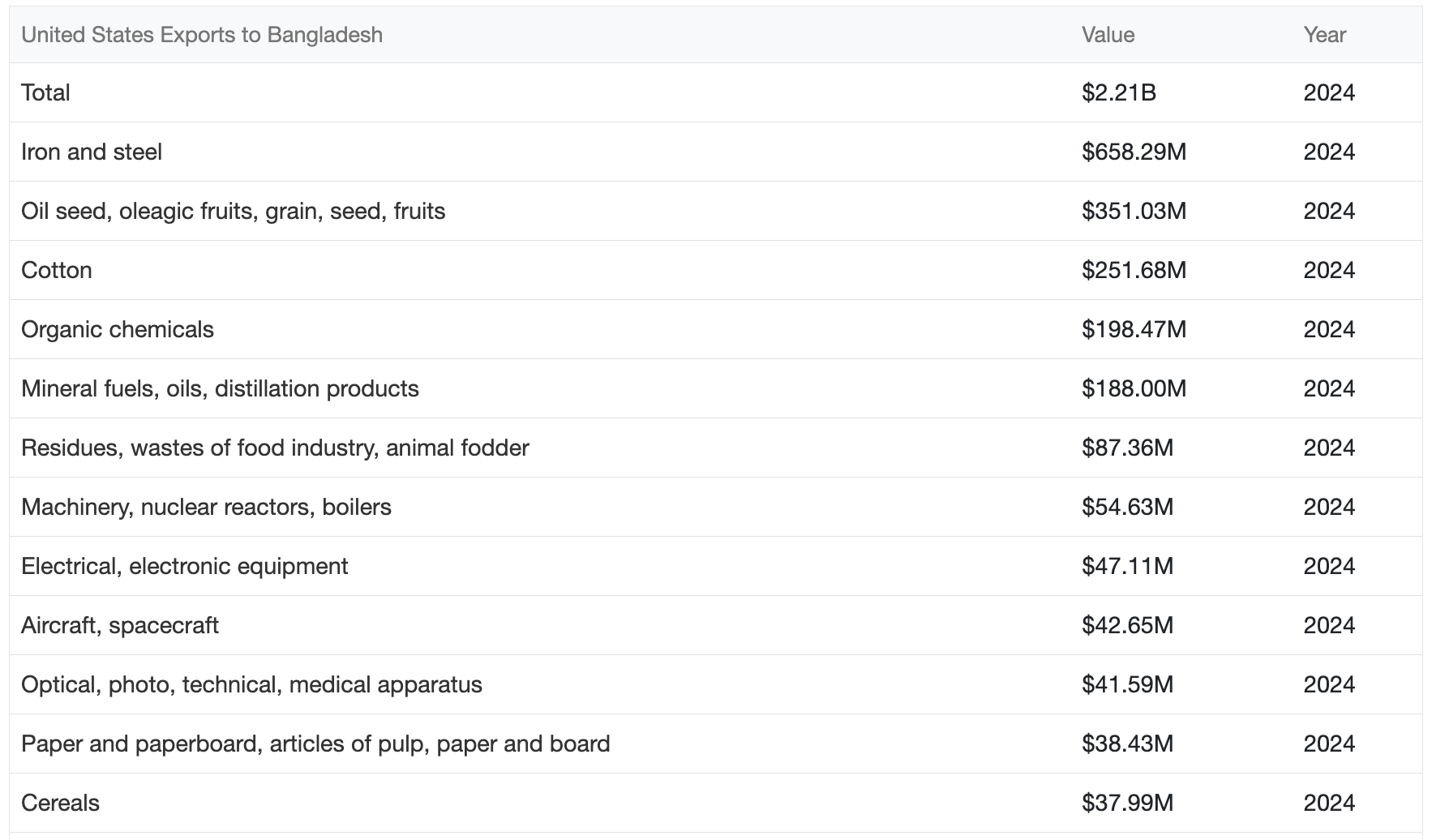Click the $2.21B total value cell
Viewport: 1432px width, 840px height.
(1118, 92)
